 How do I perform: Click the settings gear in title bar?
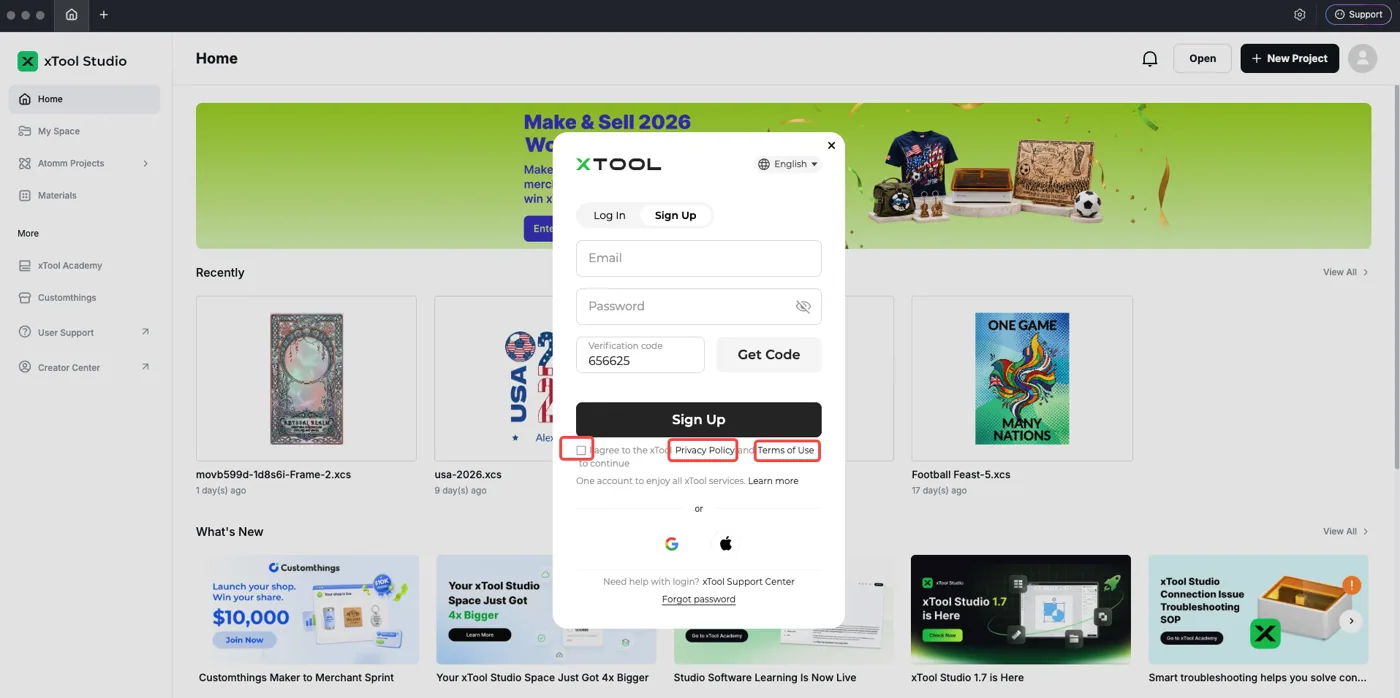(1299, 15)
